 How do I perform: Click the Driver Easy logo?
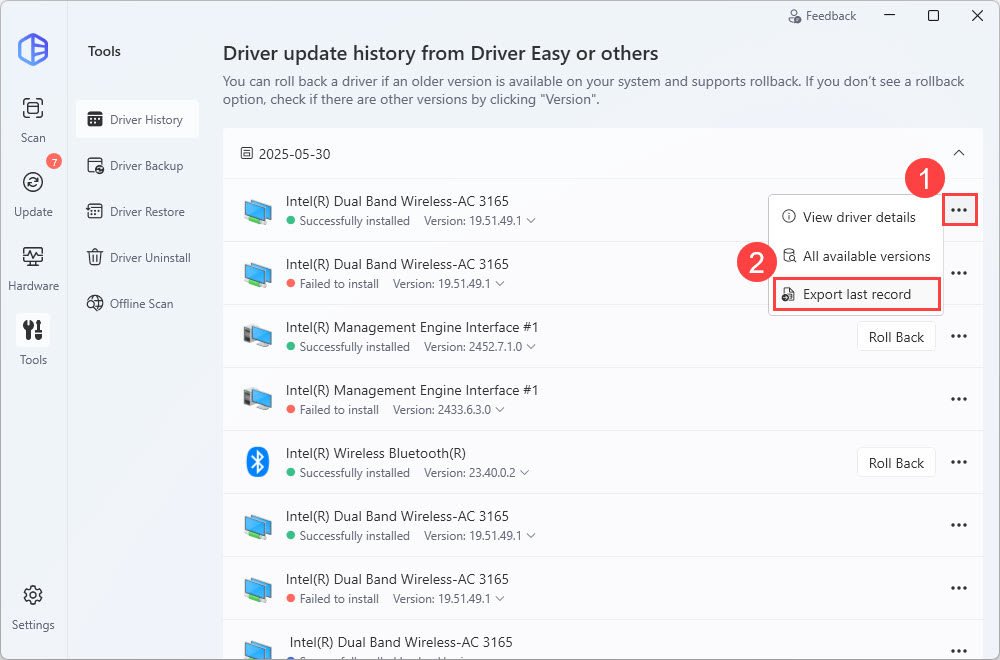(33, 50)
